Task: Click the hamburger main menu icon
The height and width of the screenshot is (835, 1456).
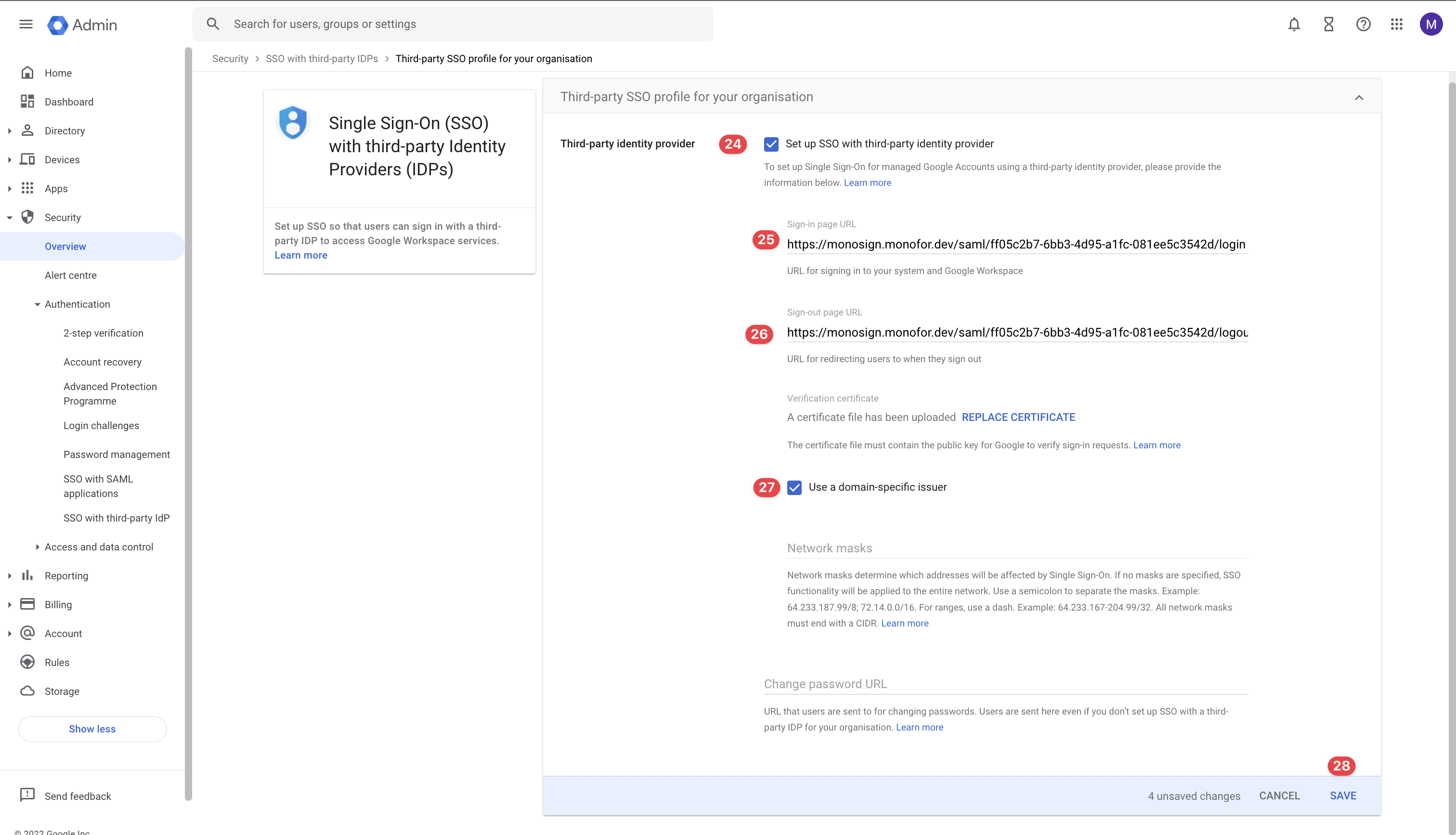Action: [26, 24]
